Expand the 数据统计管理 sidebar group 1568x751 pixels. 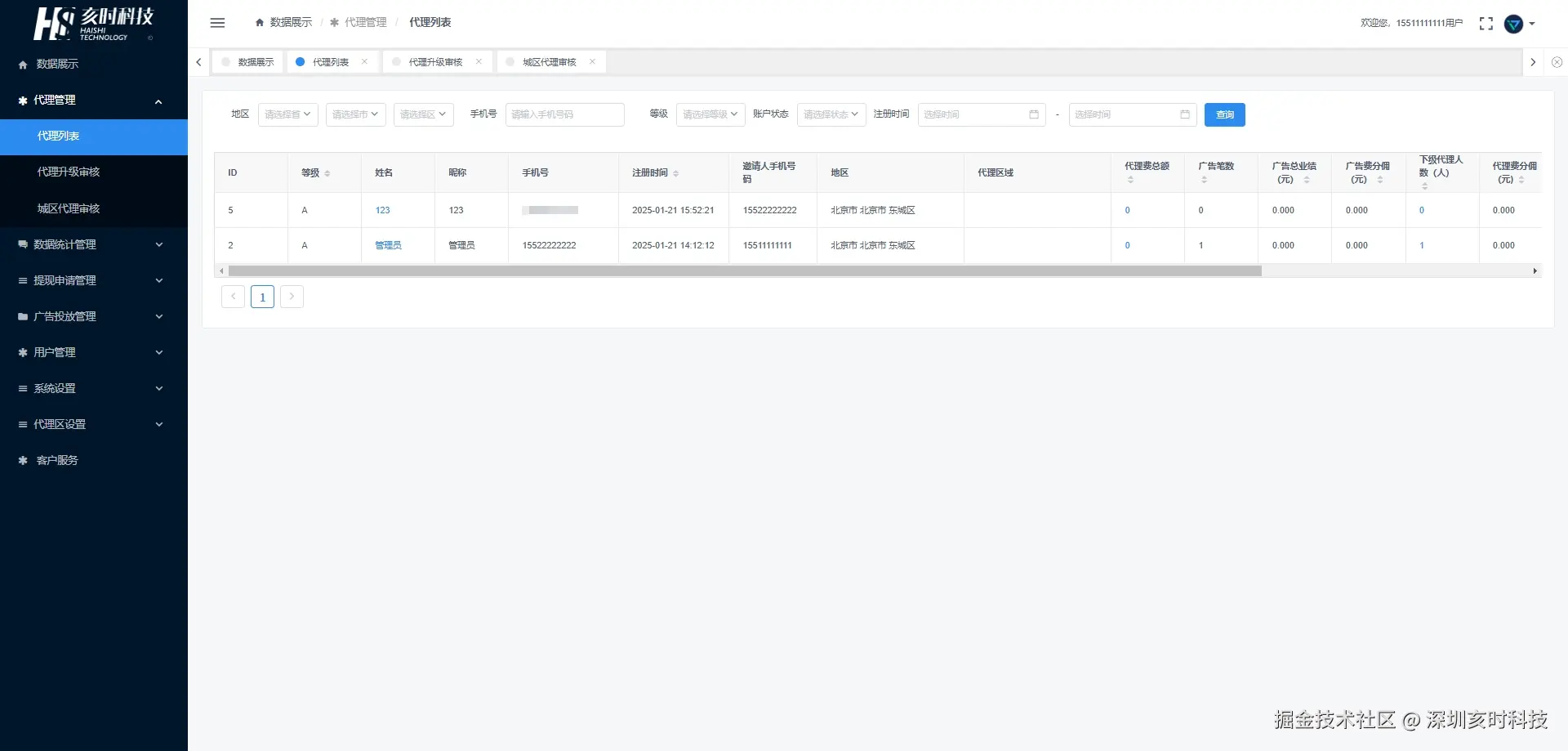(94, 244)
